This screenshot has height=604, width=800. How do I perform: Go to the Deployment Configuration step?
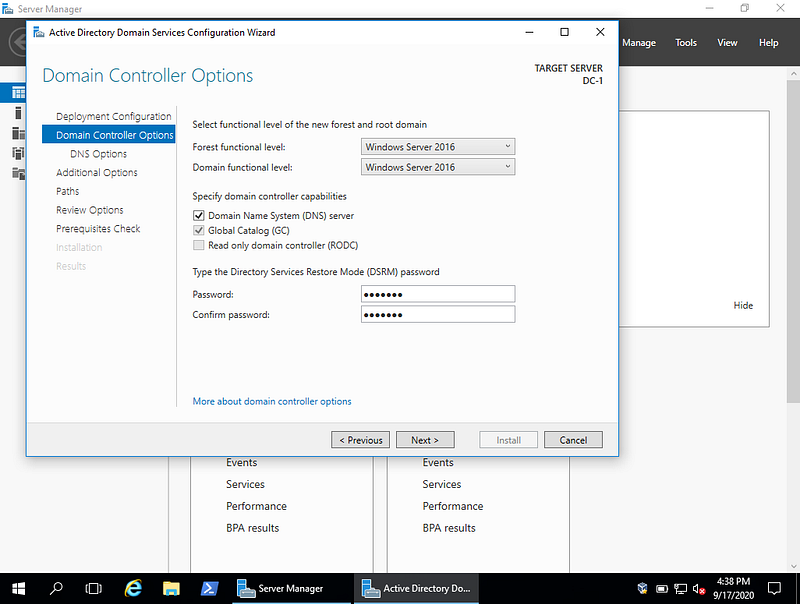(114, 116)
